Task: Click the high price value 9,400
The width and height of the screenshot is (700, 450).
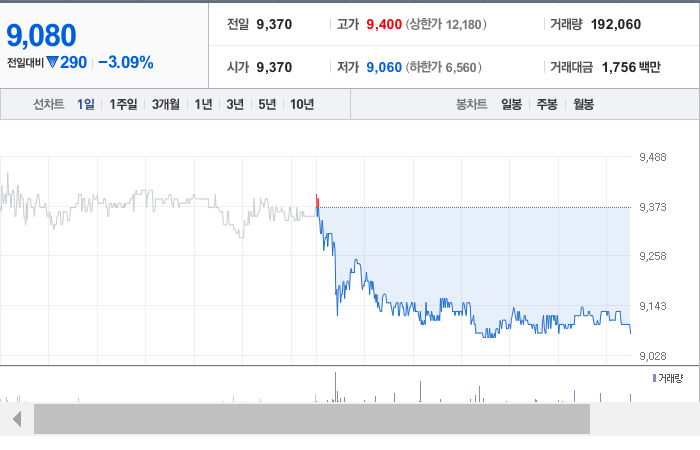Action: click(384, 25)
